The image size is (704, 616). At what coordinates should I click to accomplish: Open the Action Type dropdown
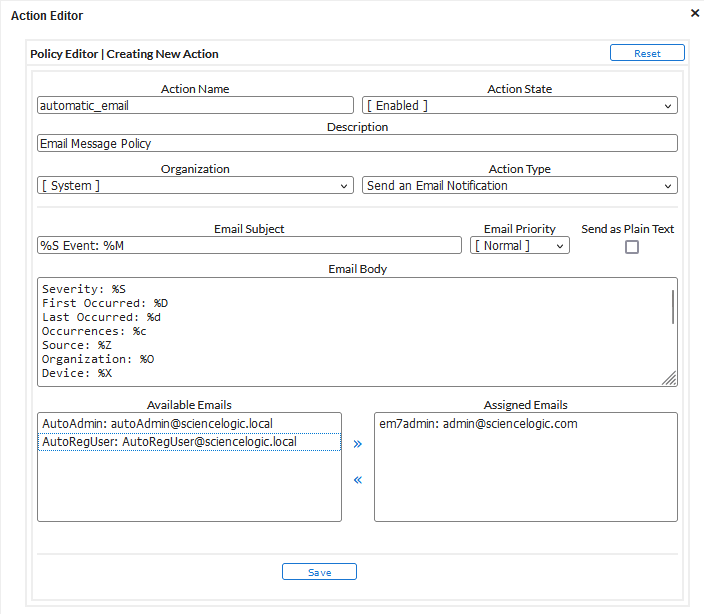click(519, 185)
